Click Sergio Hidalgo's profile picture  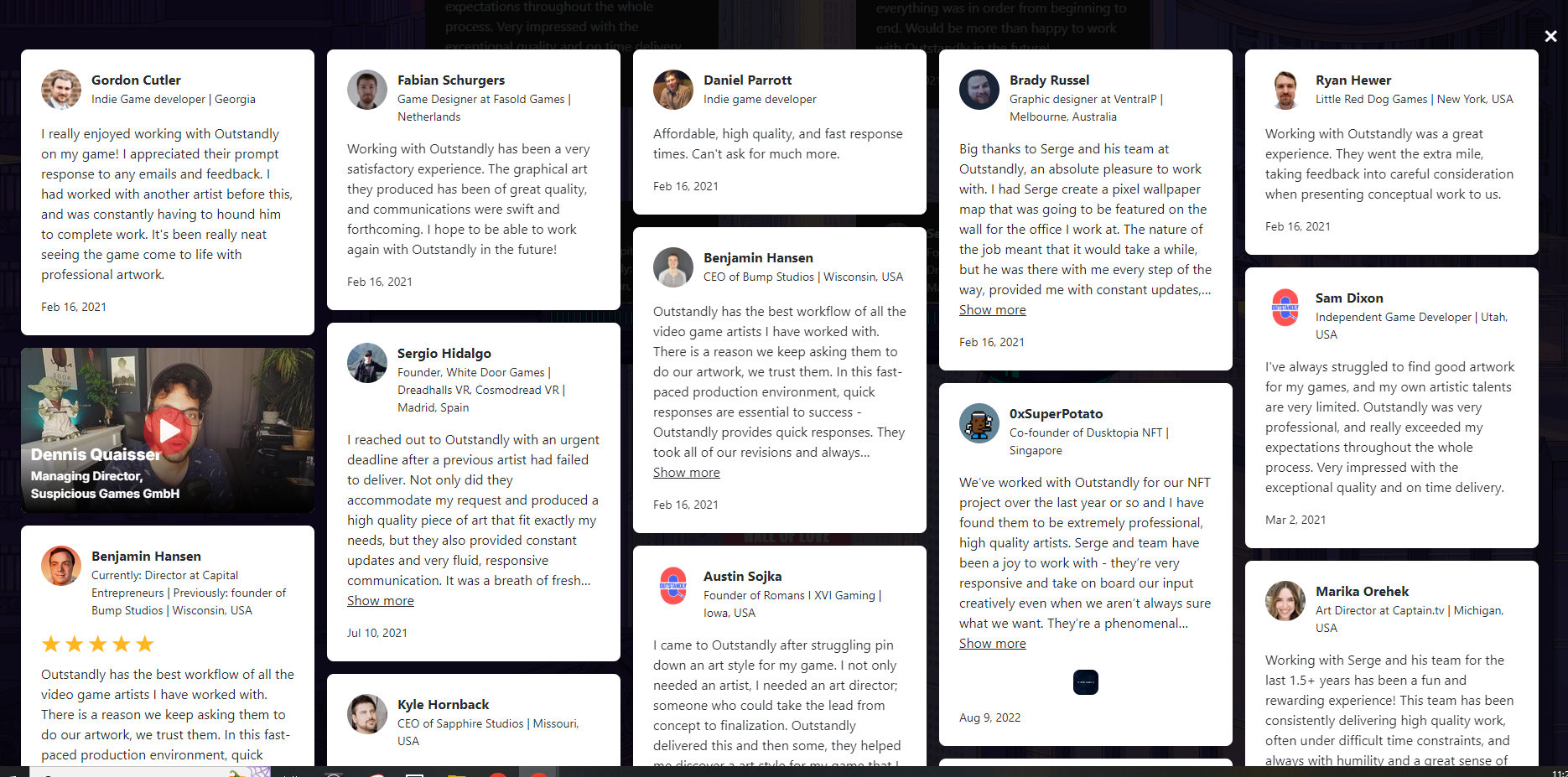[367, 363]
